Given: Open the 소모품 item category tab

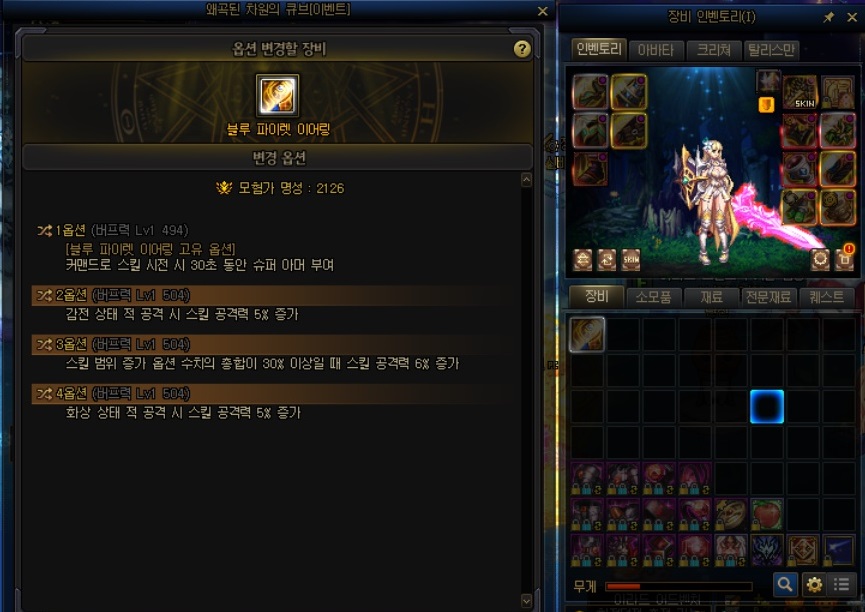Looking at the screenshot, I should (654, 297).
